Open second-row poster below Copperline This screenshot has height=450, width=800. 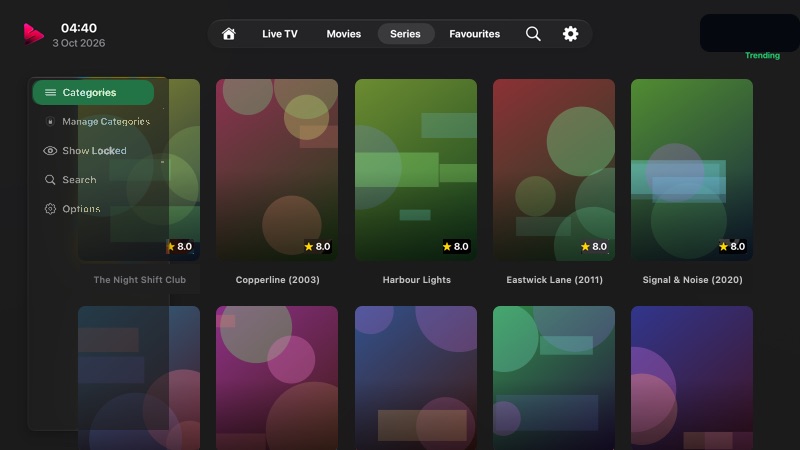tap(277, 378)
